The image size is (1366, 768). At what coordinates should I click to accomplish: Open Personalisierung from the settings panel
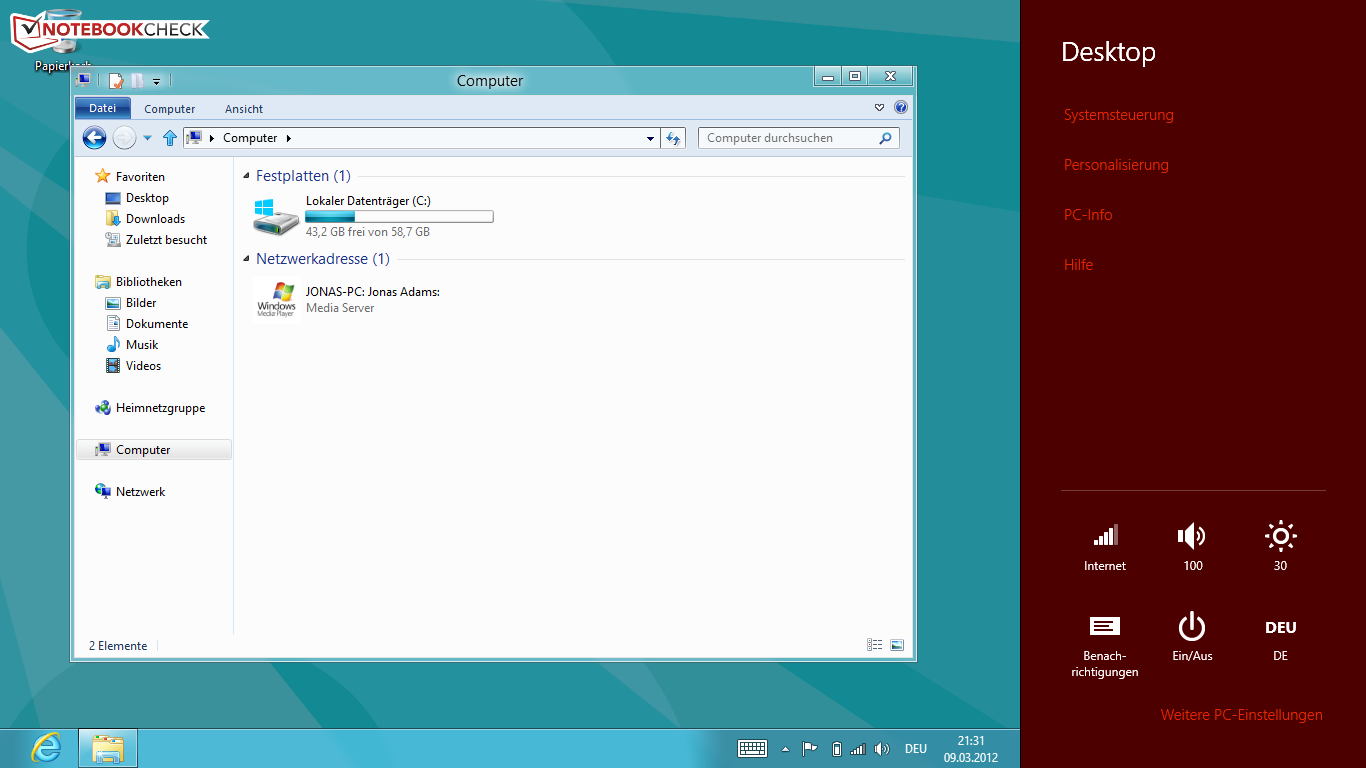(x=1116, y=165)
